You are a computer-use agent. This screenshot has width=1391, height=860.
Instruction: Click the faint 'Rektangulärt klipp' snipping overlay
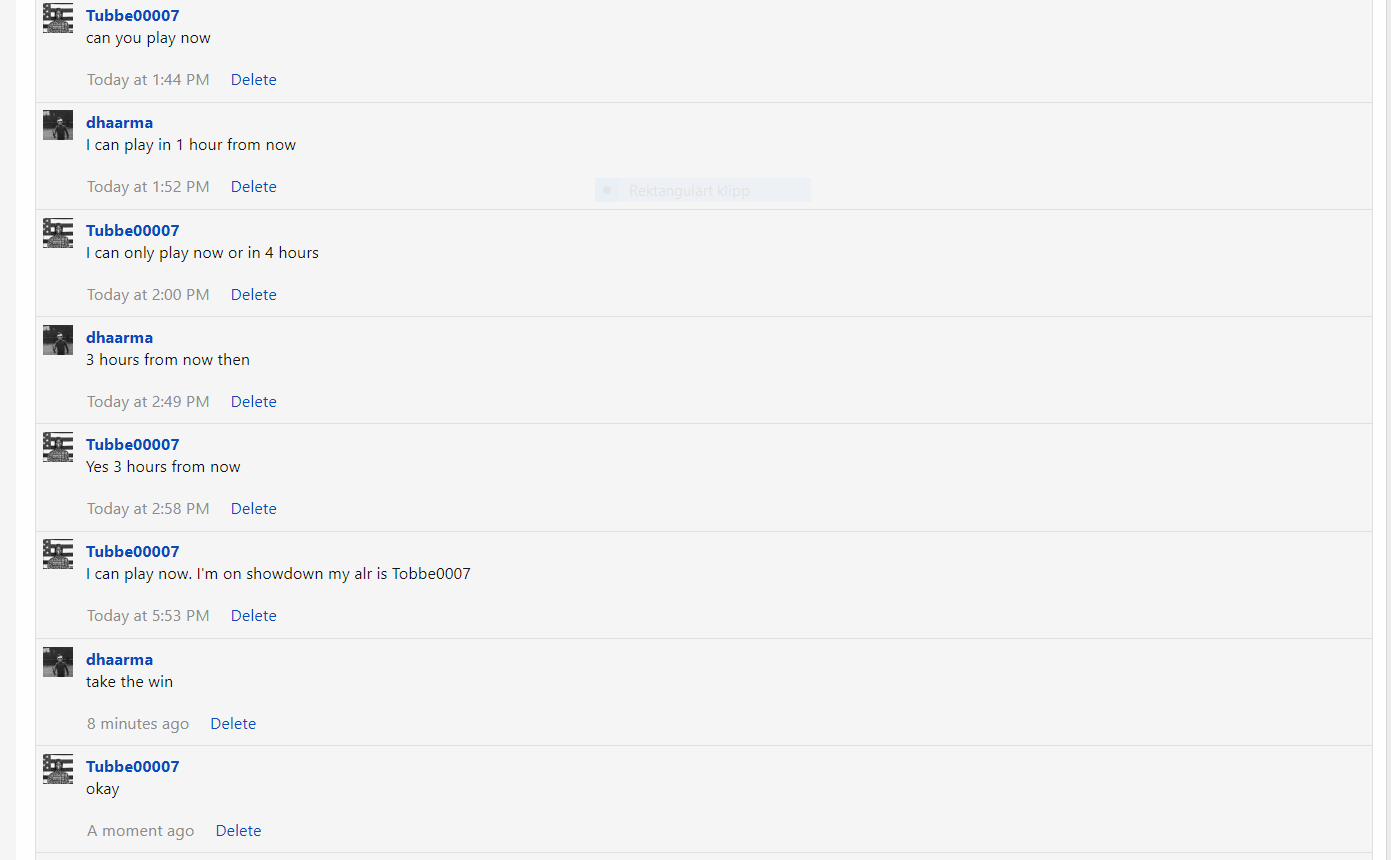click(x=703, y=190)
